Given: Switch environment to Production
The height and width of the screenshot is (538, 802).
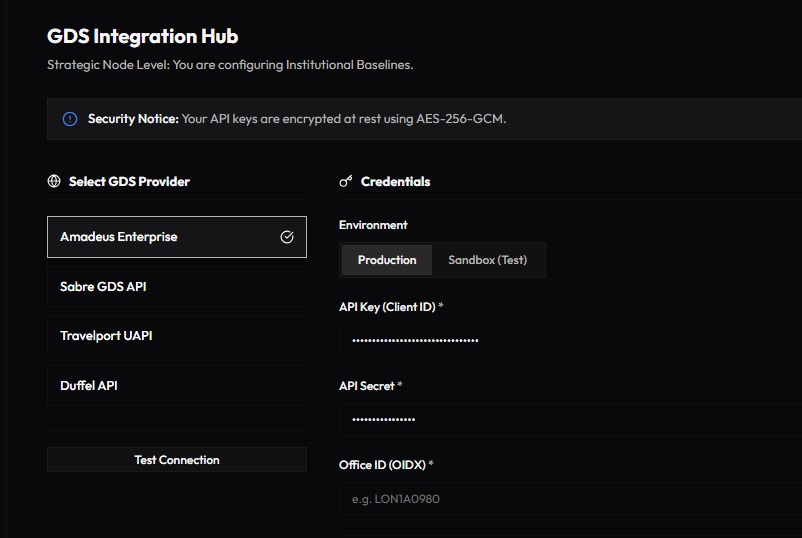Looking at the screenshot, I should (x=387, y=260).
